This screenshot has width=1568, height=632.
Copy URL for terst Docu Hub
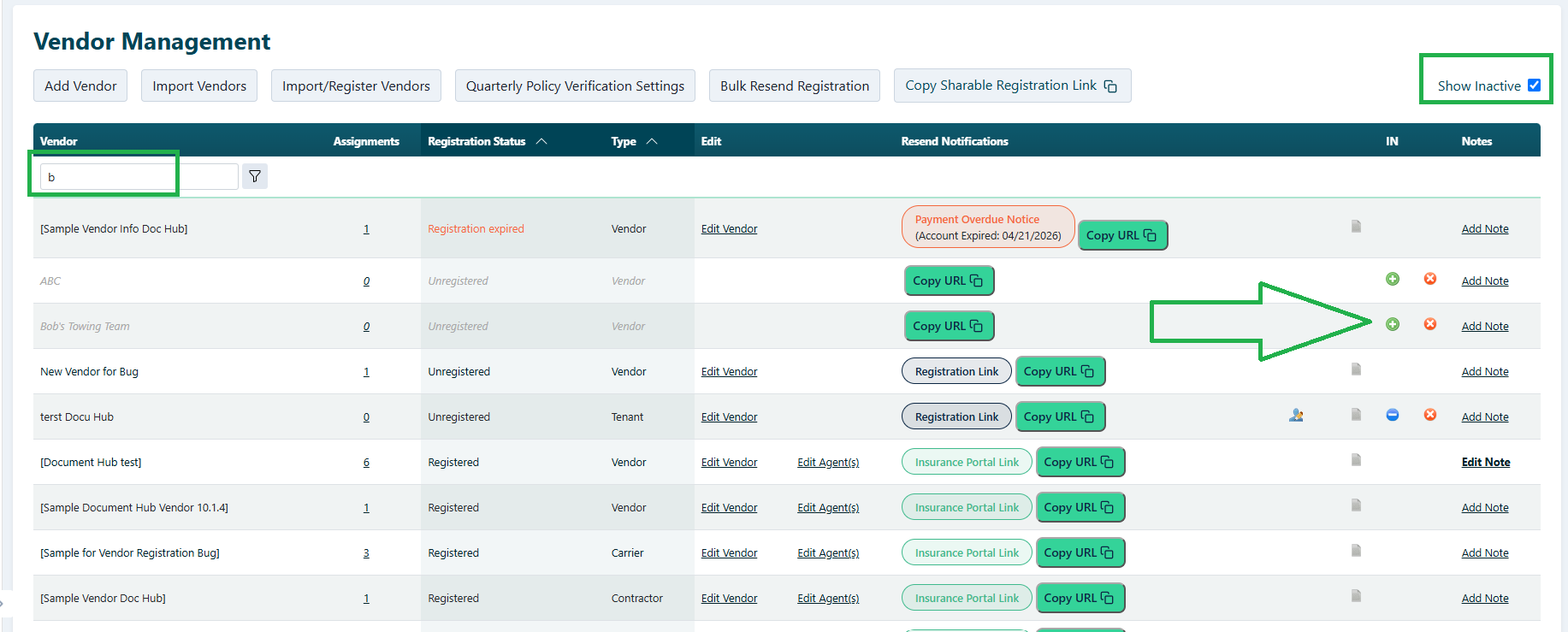click(1060, 416)
